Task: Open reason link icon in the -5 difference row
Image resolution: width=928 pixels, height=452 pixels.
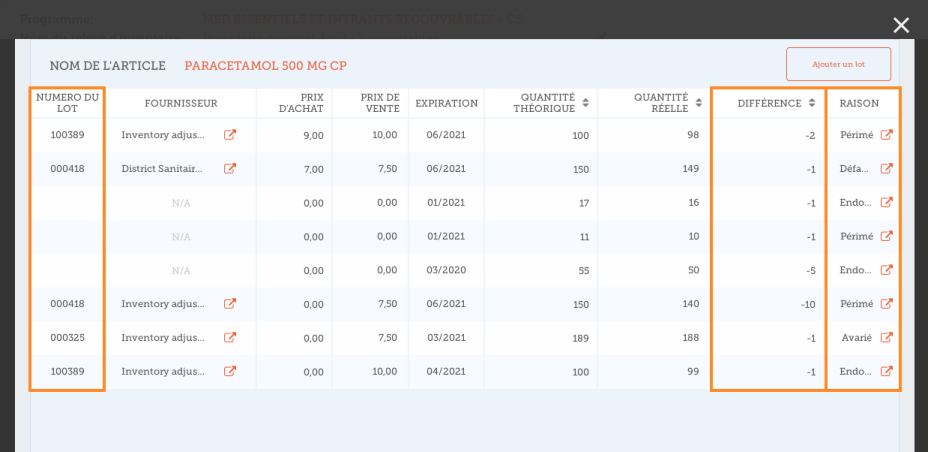Action: pyautogui.click(x=886, y=270)
